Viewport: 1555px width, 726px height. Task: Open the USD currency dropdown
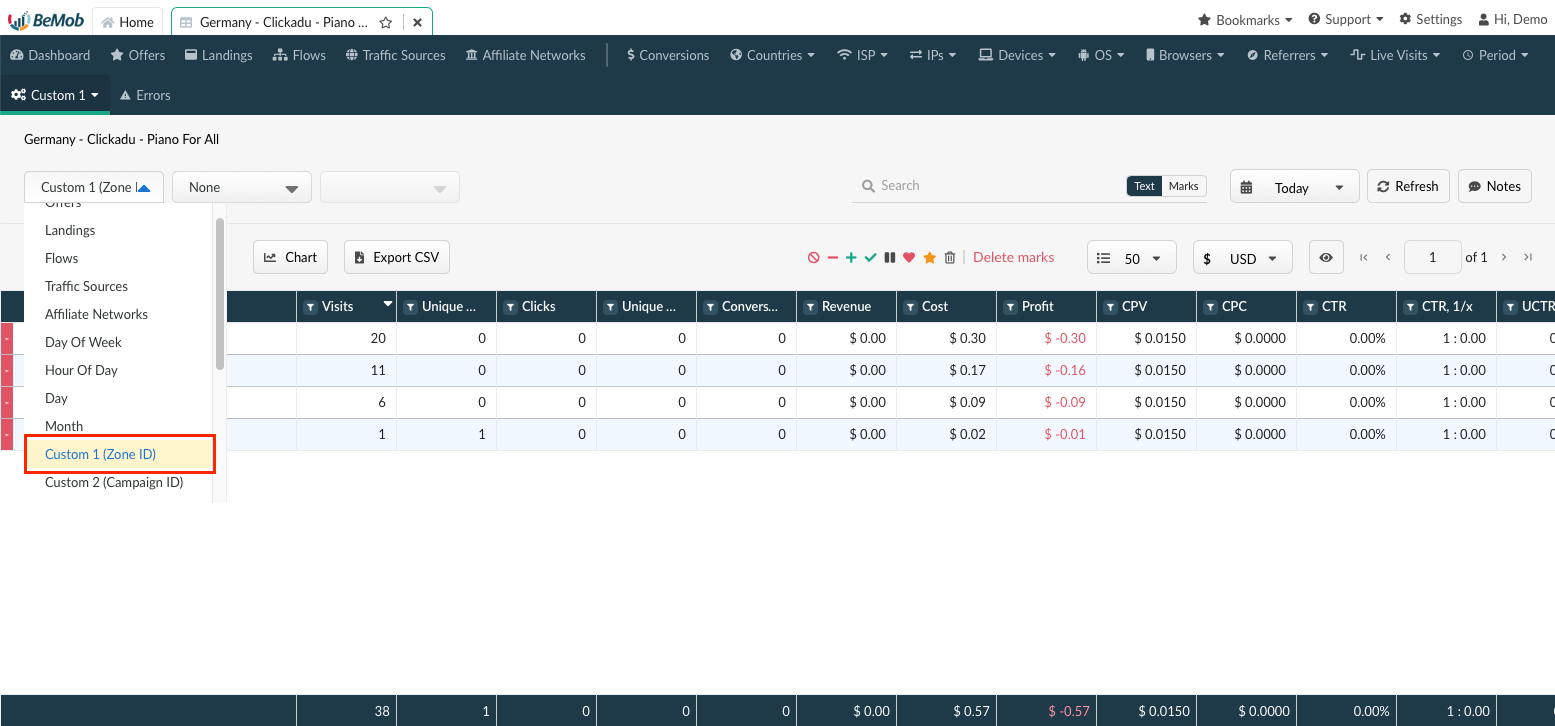[1242, 258]
